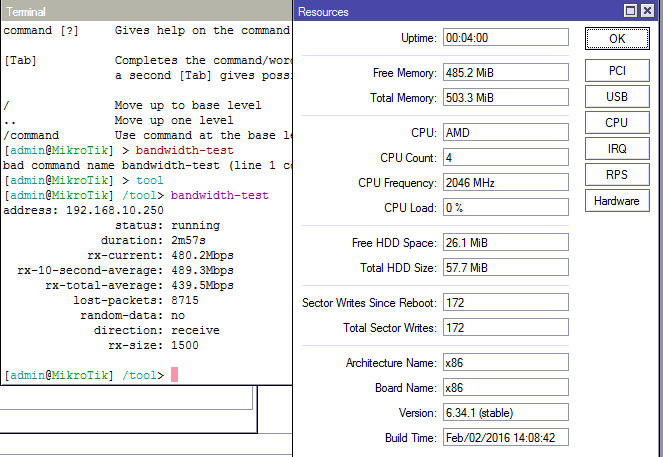Select the Total Sector Writes field
Image resolution: width=663 pixels, height=457 pixels.
click(506, 328)
